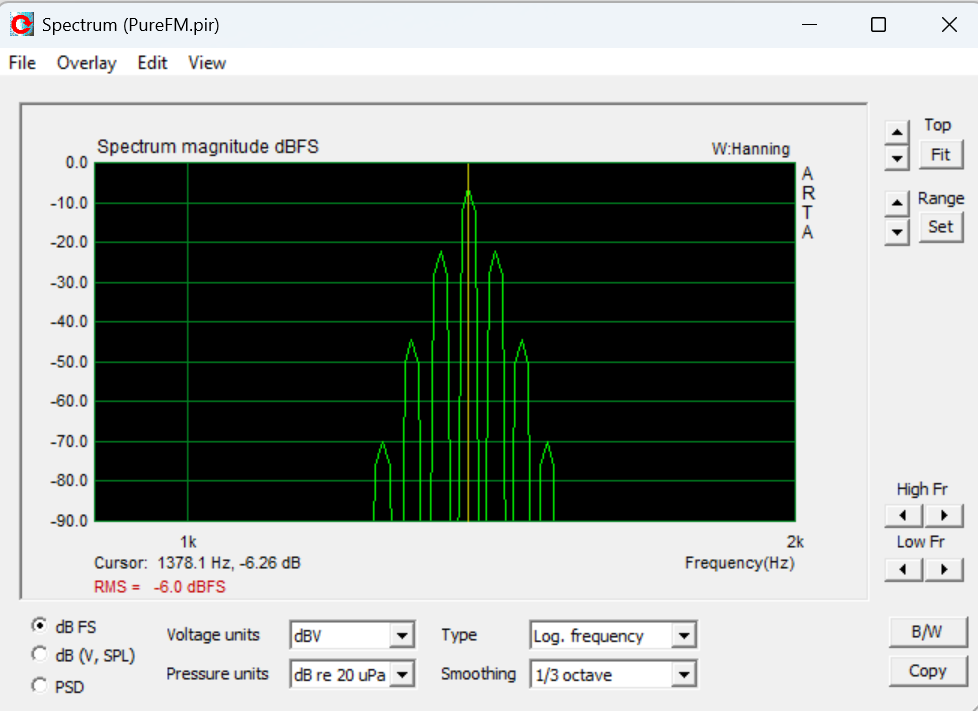The image size is (978, 711).
Task: Click the Copy button
Action: coord(927,671)
